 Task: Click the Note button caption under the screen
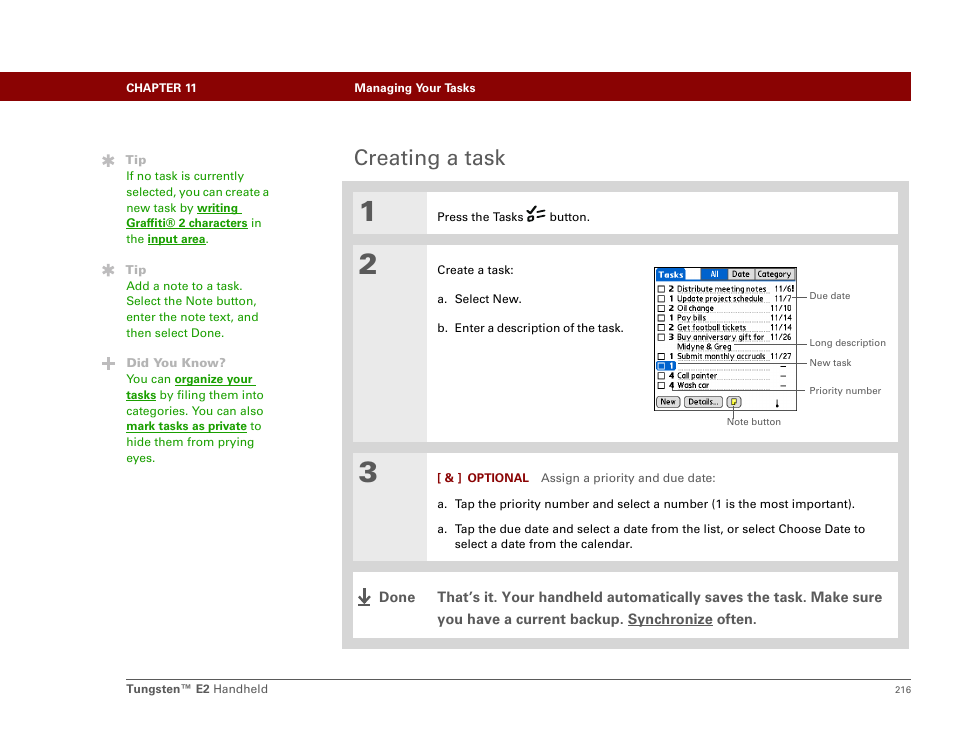[753, 422]
